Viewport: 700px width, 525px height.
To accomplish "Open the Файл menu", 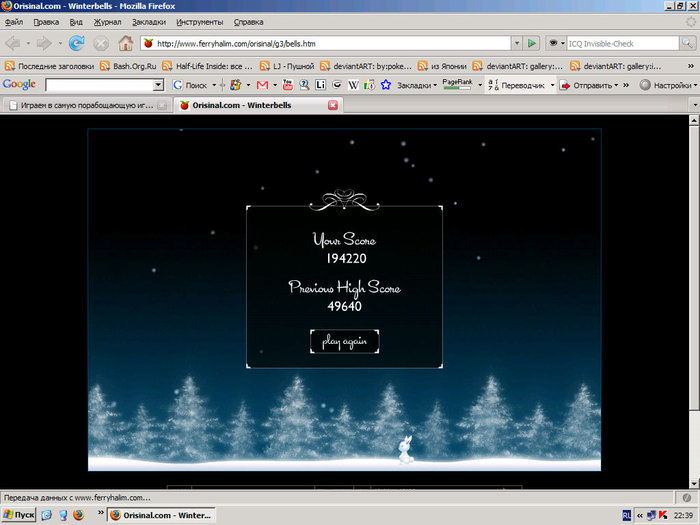I will coord(14,22).
